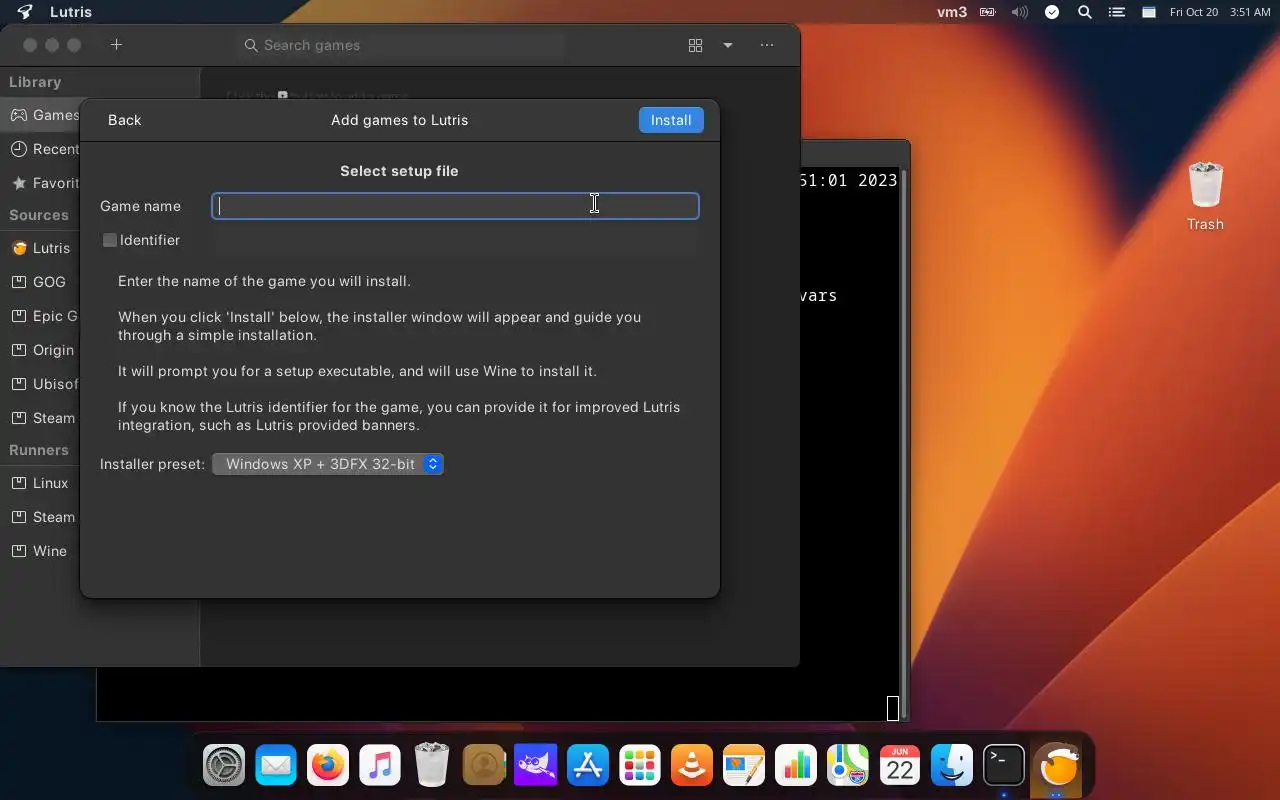Click the blue Install button
Viewport: 1280px width, 800px height.
[671, 120]
